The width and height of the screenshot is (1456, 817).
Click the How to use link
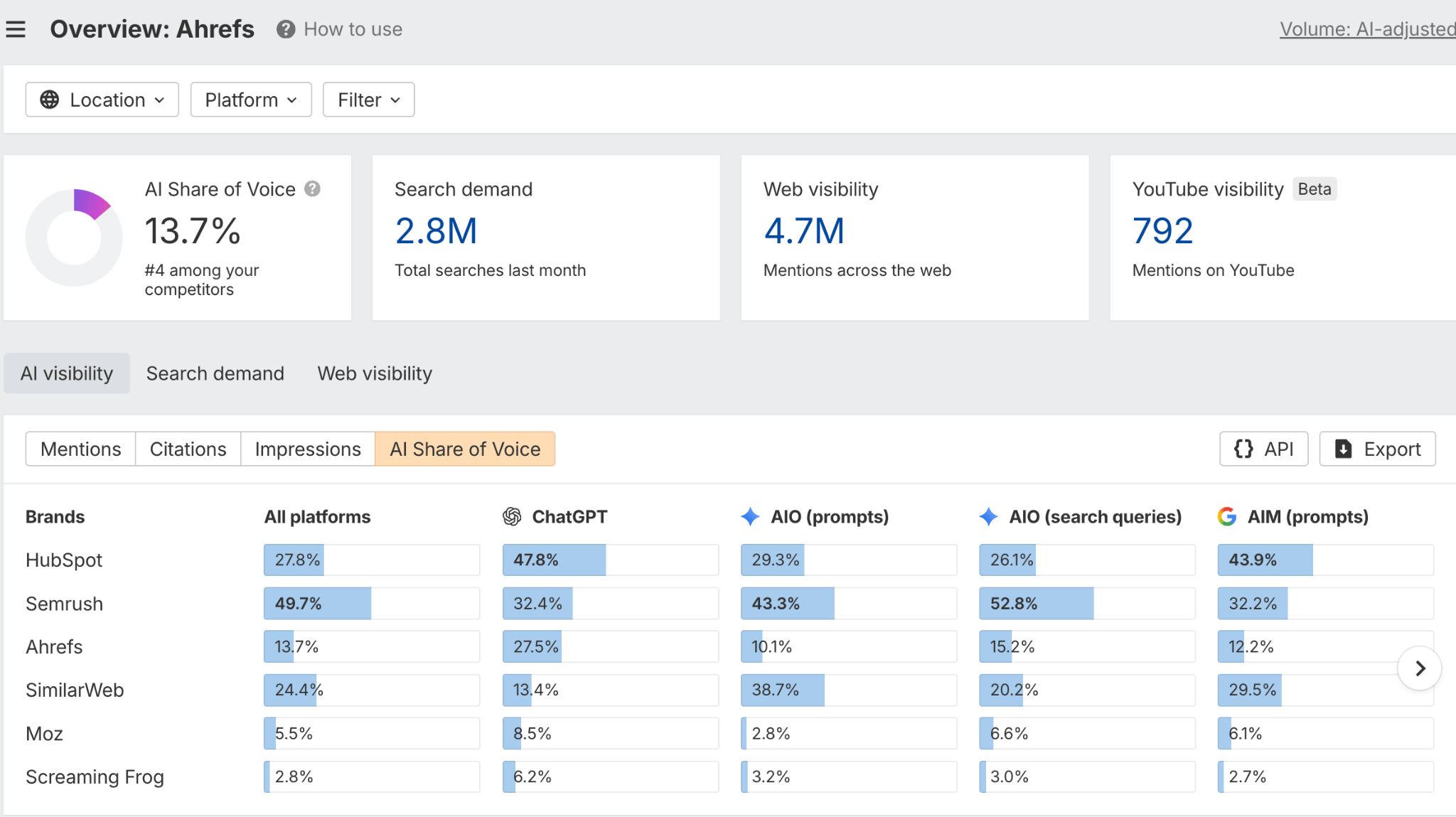(353, 29)
